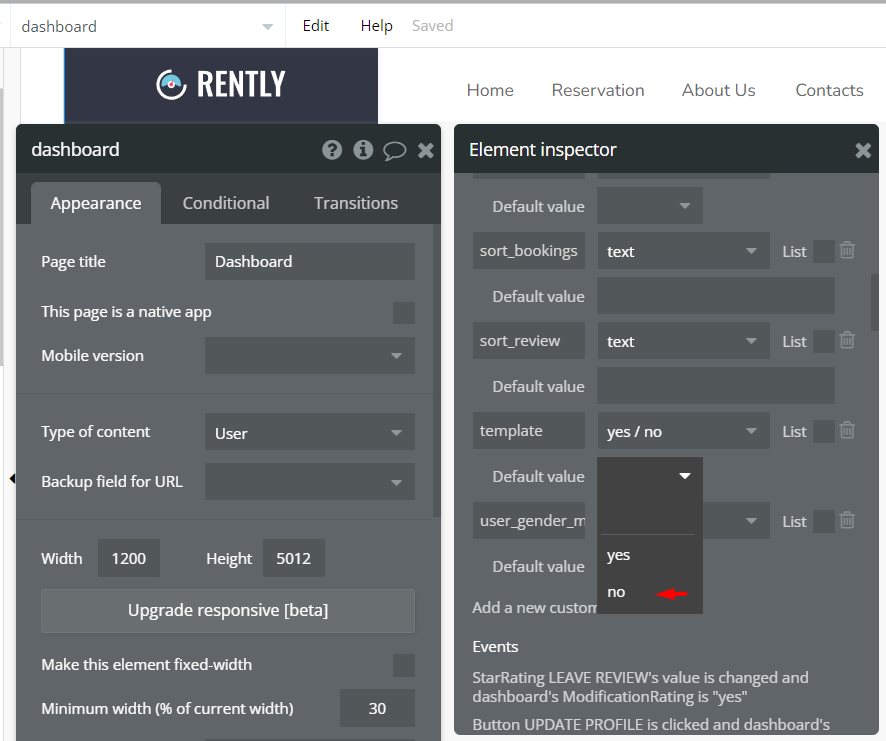The height and width of the screenshot is (741, 886).
Task: Delete the sort_bookings custom state via trash icon
Action: (847, 251)
